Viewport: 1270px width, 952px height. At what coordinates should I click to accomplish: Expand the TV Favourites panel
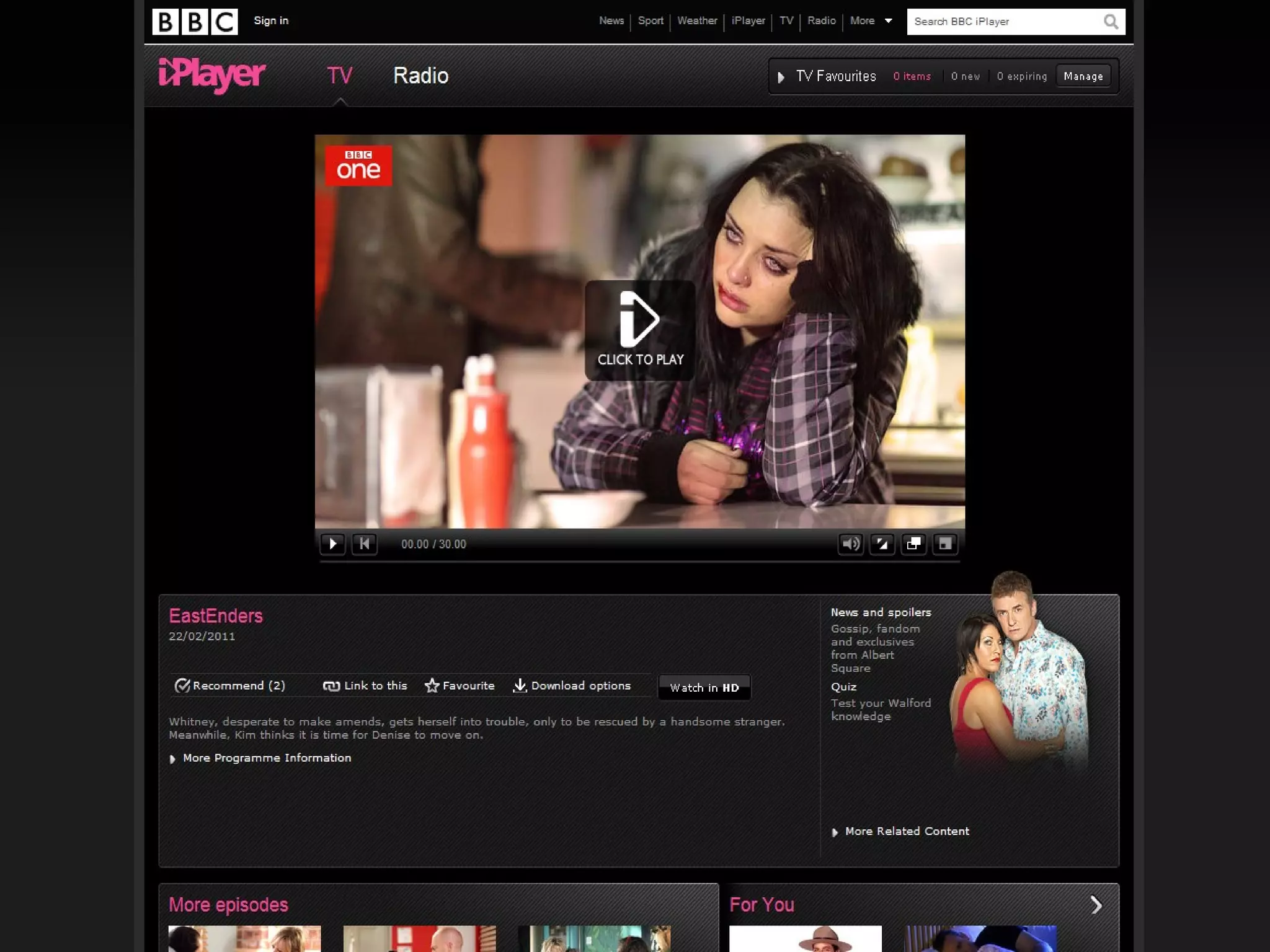(x=781, y=77)
